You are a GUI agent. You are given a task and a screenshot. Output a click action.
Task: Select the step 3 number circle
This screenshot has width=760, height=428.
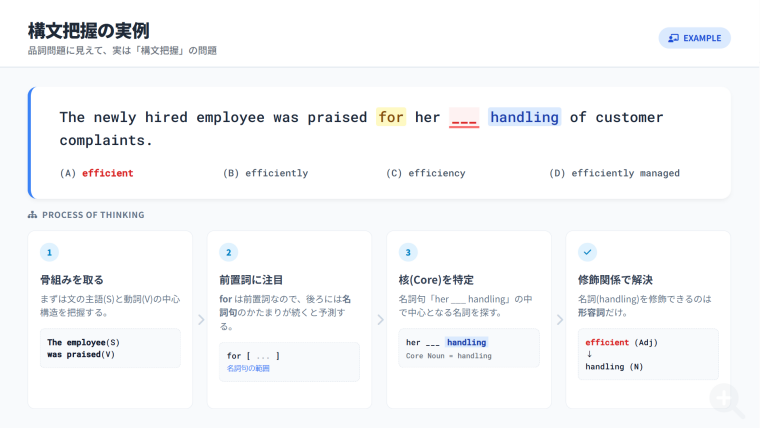tap(407, 253)
